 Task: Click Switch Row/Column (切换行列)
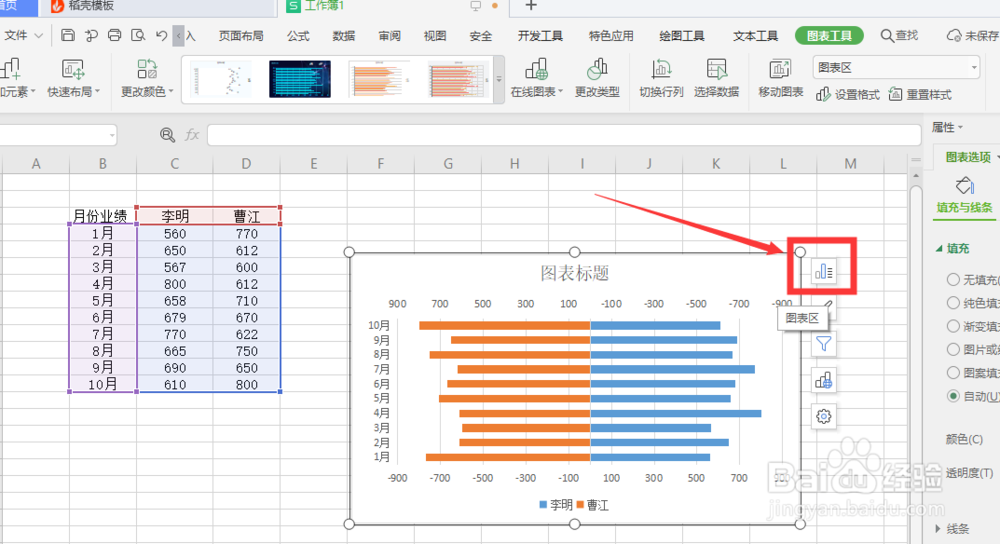point(661,78)
